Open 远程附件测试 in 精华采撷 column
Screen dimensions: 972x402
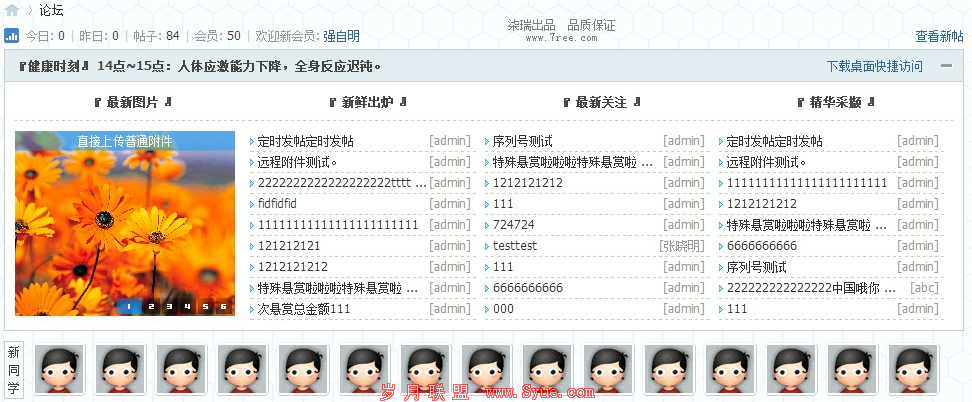click(x=766, y=163)
